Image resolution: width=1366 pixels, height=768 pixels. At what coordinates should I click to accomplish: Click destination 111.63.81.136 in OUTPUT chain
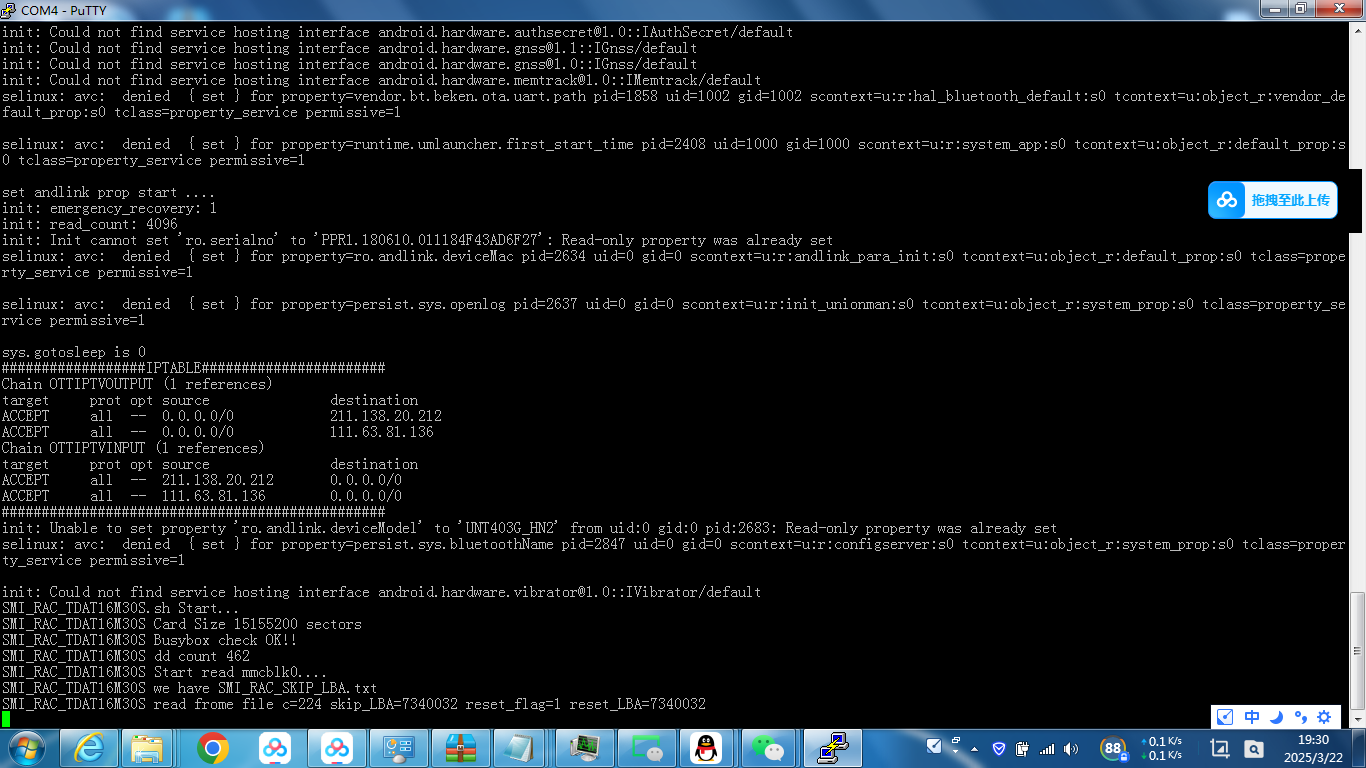pos(382,432)
